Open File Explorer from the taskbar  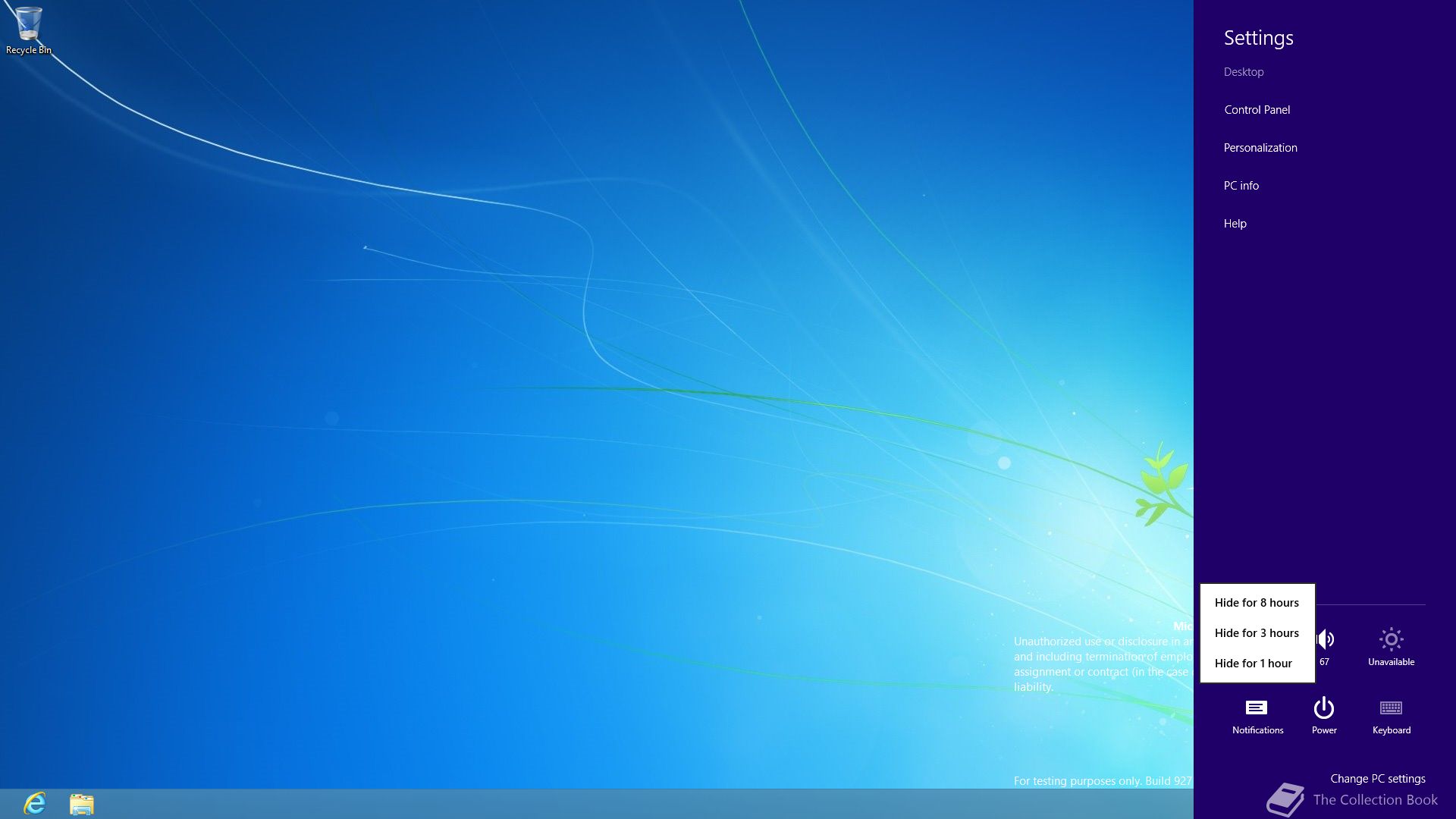[82, 804]
